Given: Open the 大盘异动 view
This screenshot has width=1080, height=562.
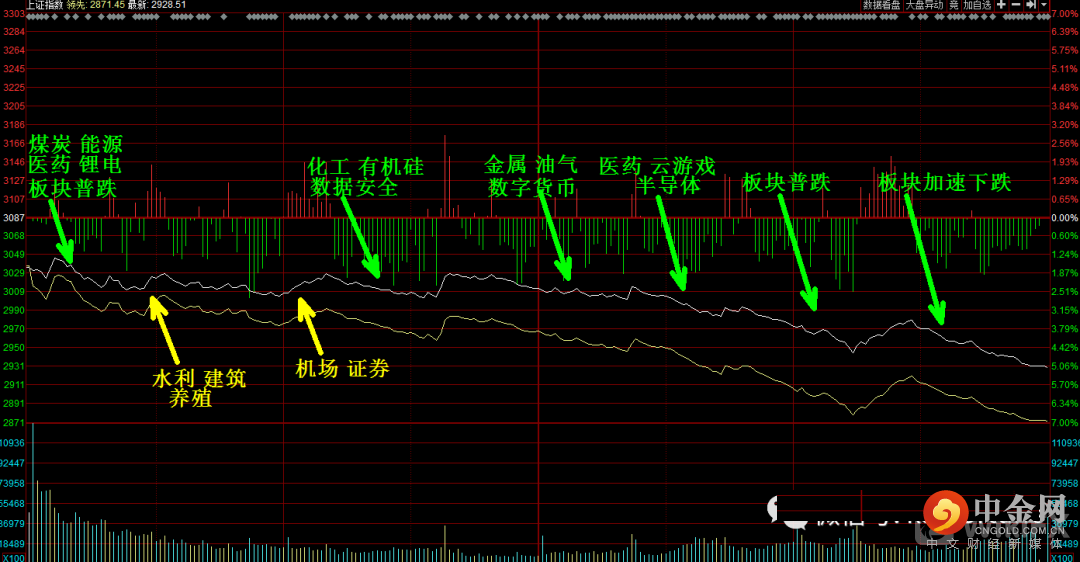Looking at the screenshot, I should click(x=924, y=5).
